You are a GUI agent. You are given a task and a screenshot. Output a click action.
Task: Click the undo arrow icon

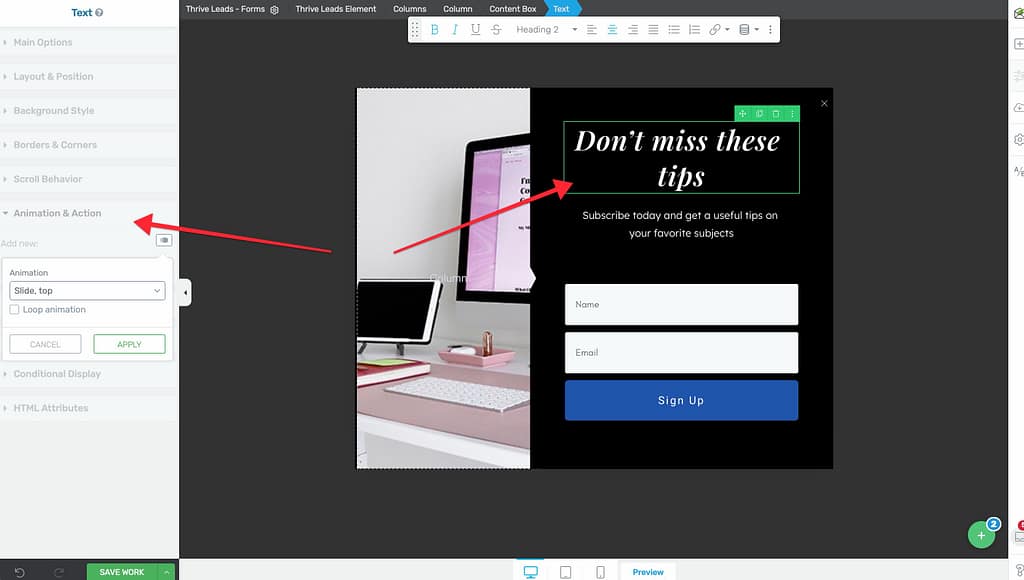[x=19, y=572]
